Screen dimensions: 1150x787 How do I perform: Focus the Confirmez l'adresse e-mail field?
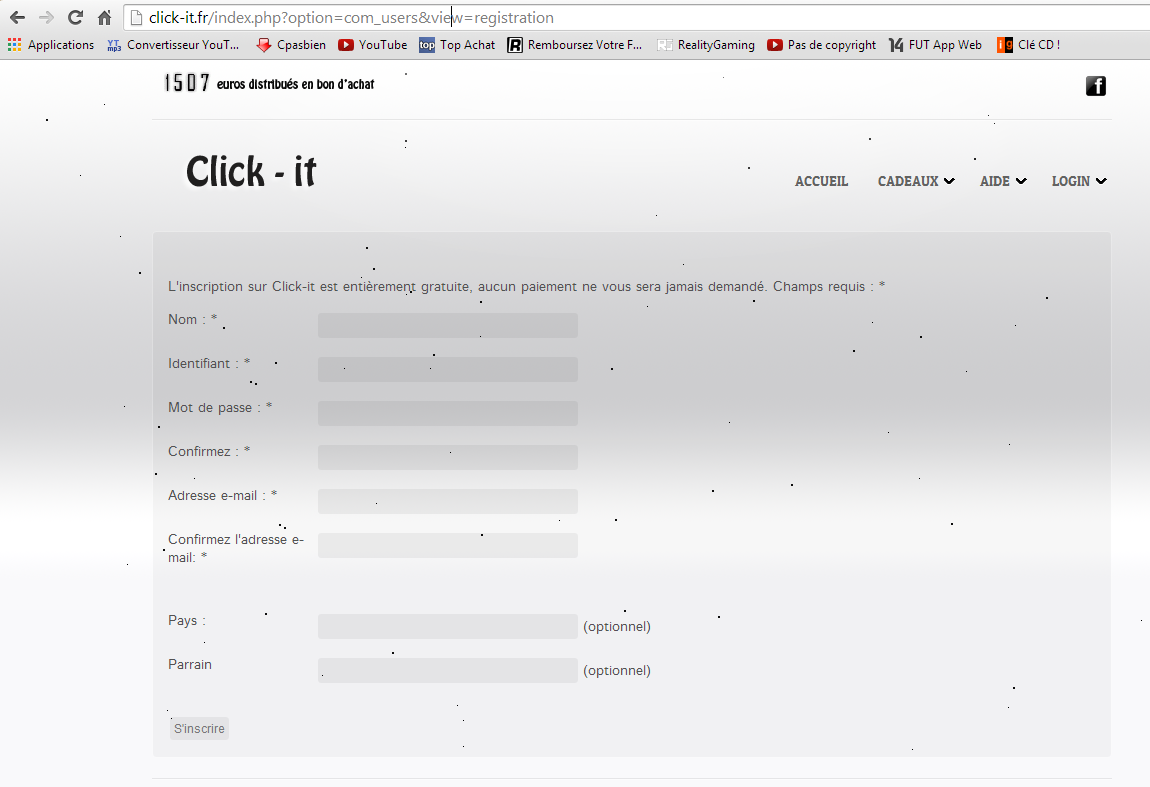pos(447,546)
